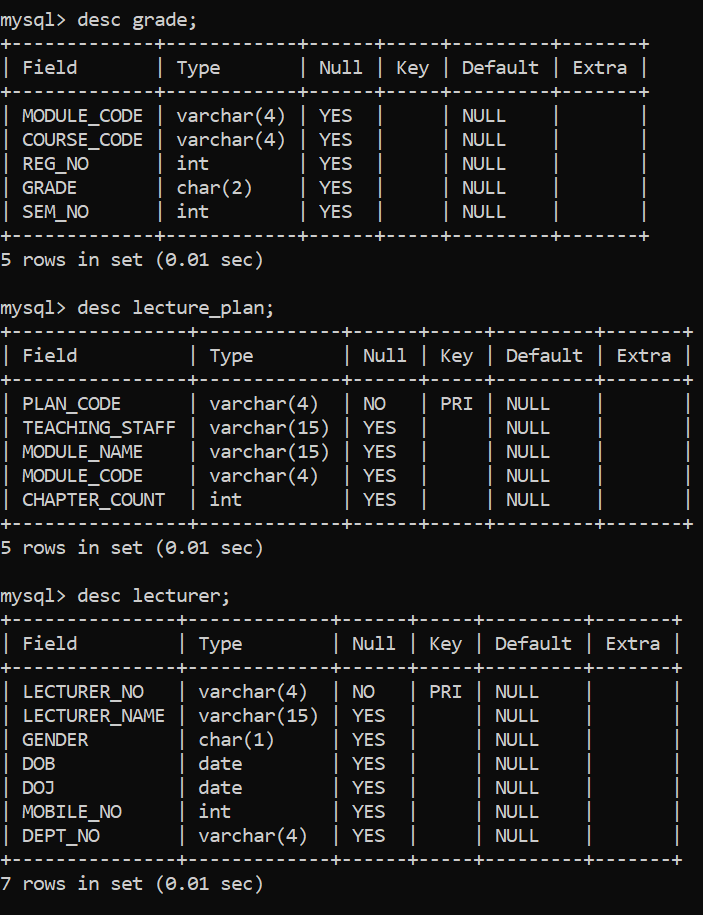Click the 'desc grade;' command text

click(137, 20)
